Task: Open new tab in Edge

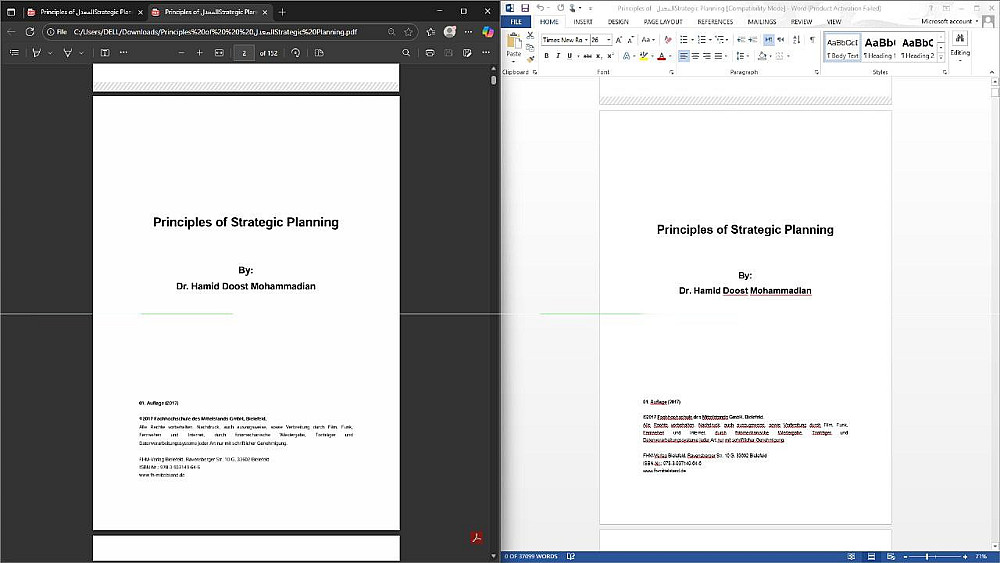Action: [282, 12]
